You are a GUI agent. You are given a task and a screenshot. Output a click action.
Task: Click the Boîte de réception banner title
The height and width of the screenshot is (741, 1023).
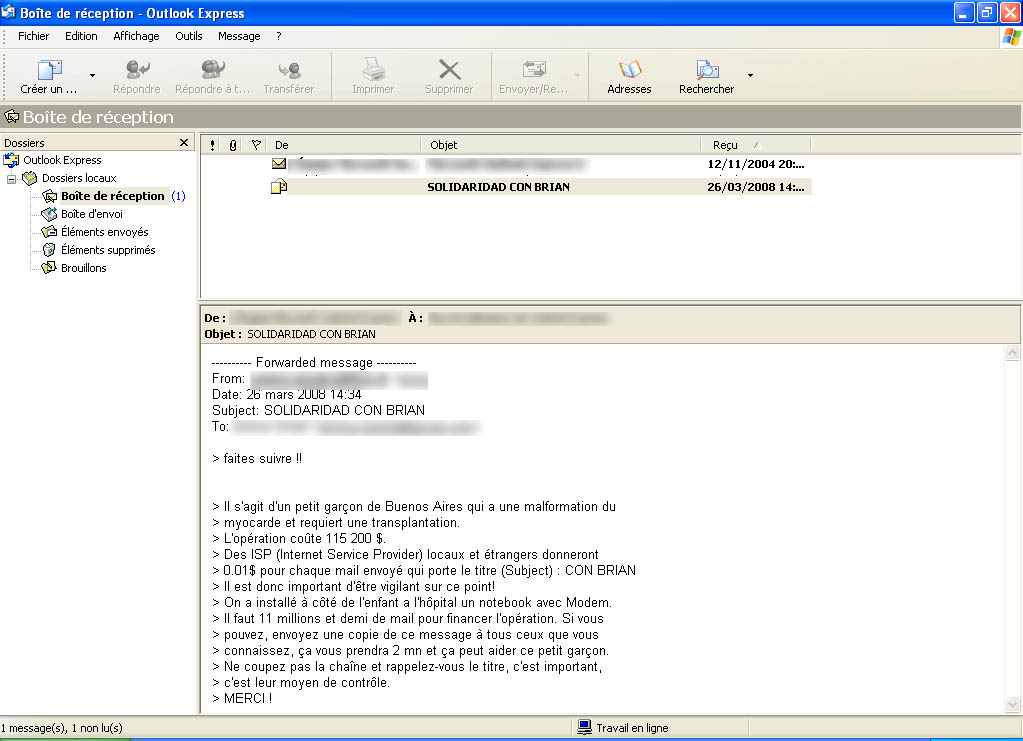[98, 117]
